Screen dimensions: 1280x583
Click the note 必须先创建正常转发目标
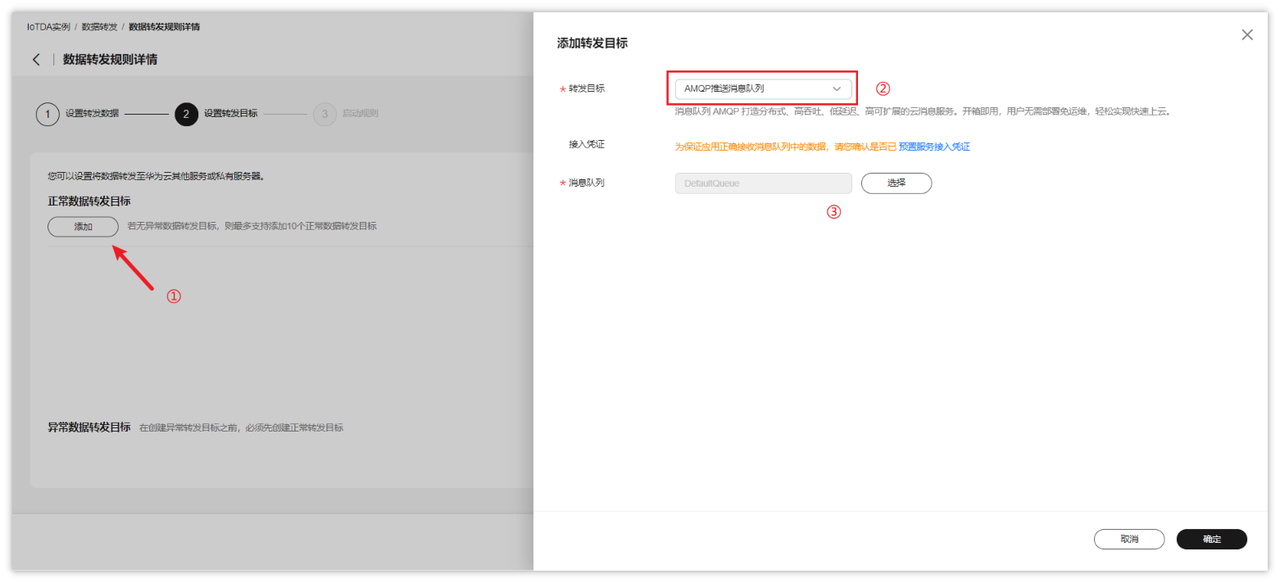(x=241, y=428)
